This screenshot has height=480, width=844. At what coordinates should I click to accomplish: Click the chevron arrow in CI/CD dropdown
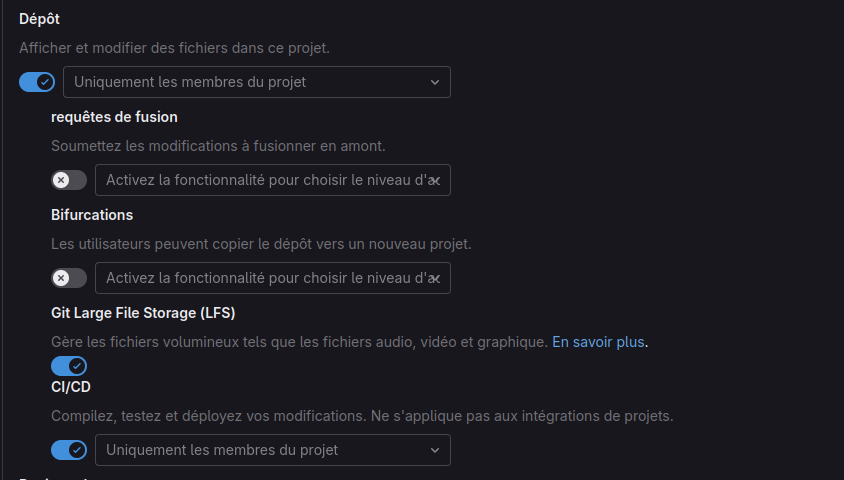click(x=434, y=450)
